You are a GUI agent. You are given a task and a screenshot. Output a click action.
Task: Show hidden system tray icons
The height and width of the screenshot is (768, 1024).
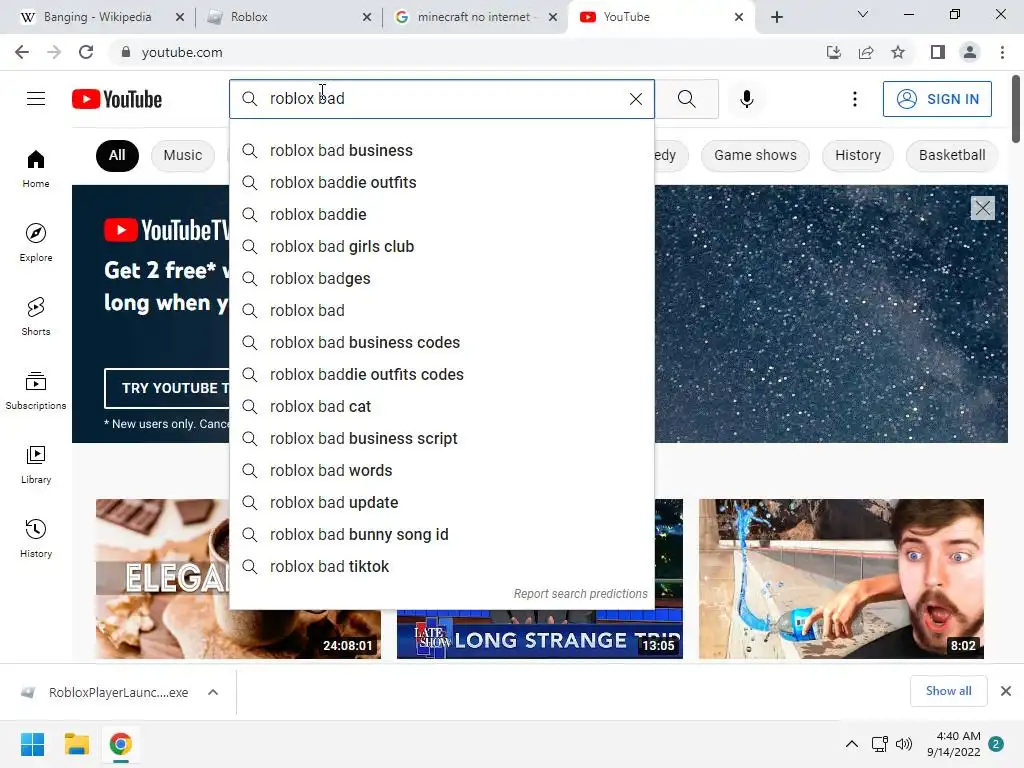point(852,744)
